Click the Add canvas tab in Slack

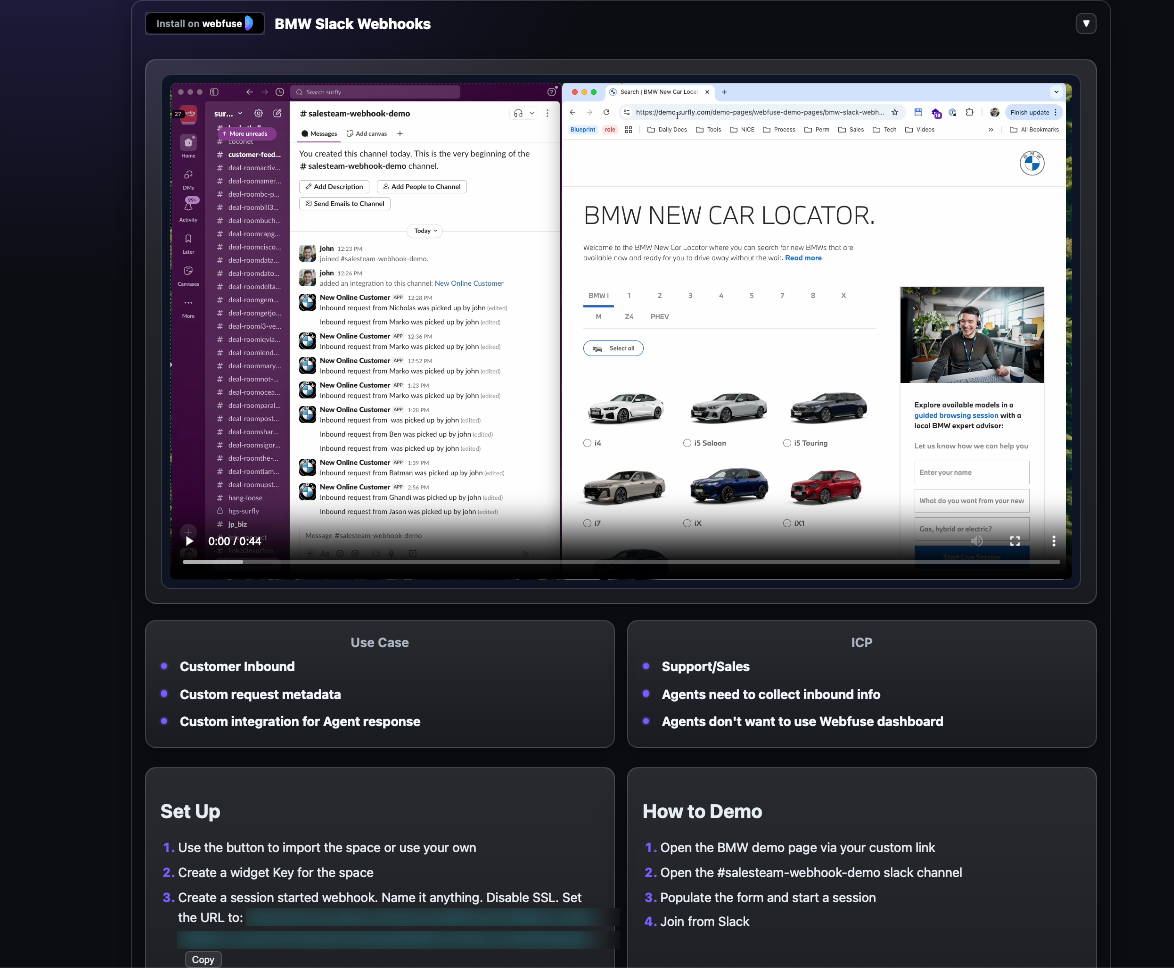[x=367, y=133]
